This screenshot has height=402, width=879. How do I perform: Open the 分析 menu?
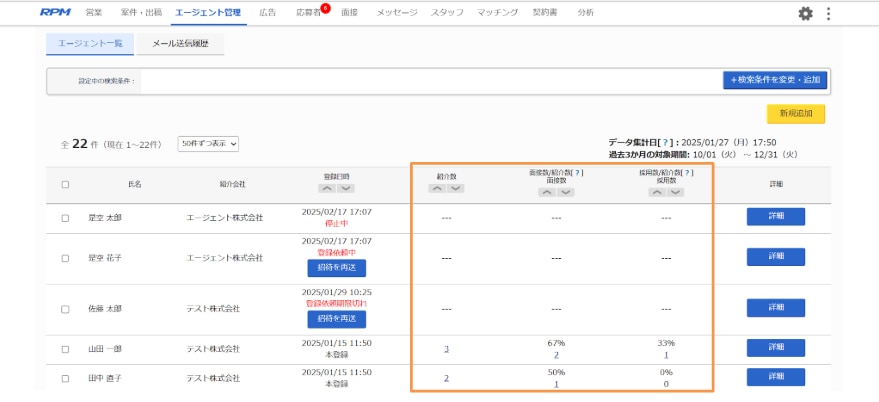click(586, 12)
